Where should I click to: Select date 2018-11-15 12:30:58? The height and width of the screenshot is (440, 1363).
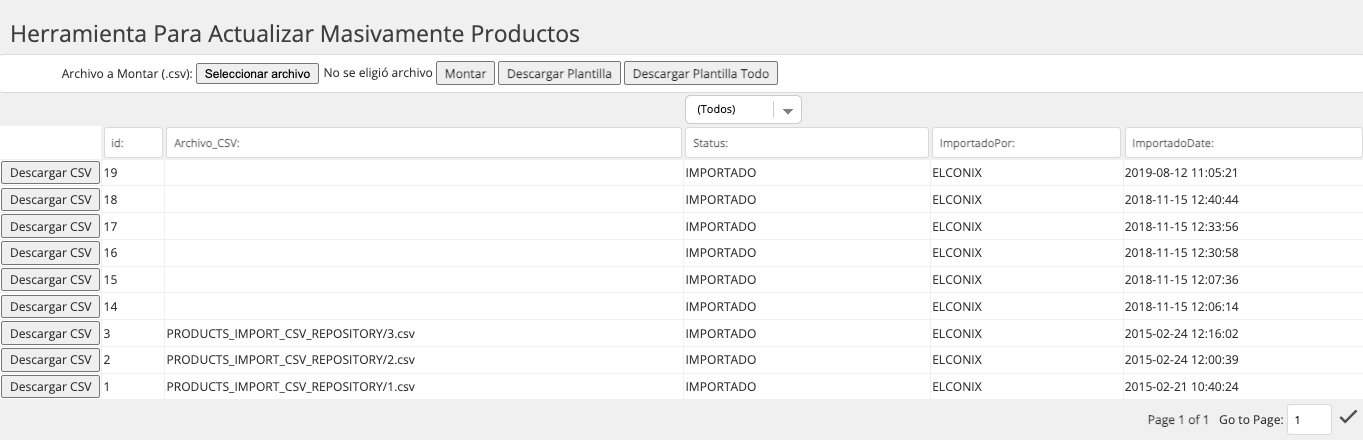coord(1182,253)
